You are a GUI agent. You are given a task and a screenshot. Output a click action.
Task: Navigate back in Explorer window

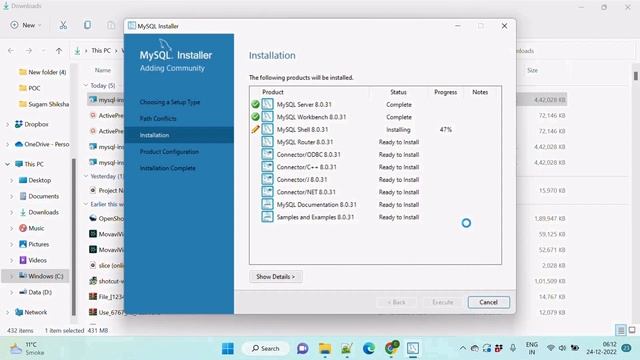(x=11, y=51)
